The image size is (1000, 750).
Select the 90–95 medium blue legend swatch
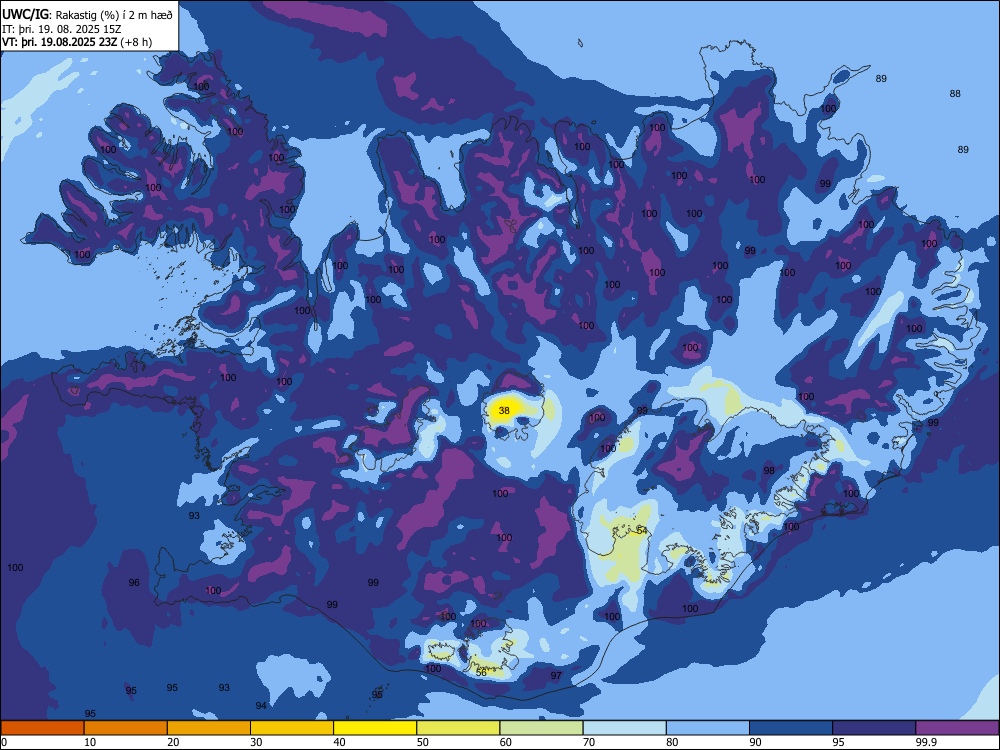(791, 728)
